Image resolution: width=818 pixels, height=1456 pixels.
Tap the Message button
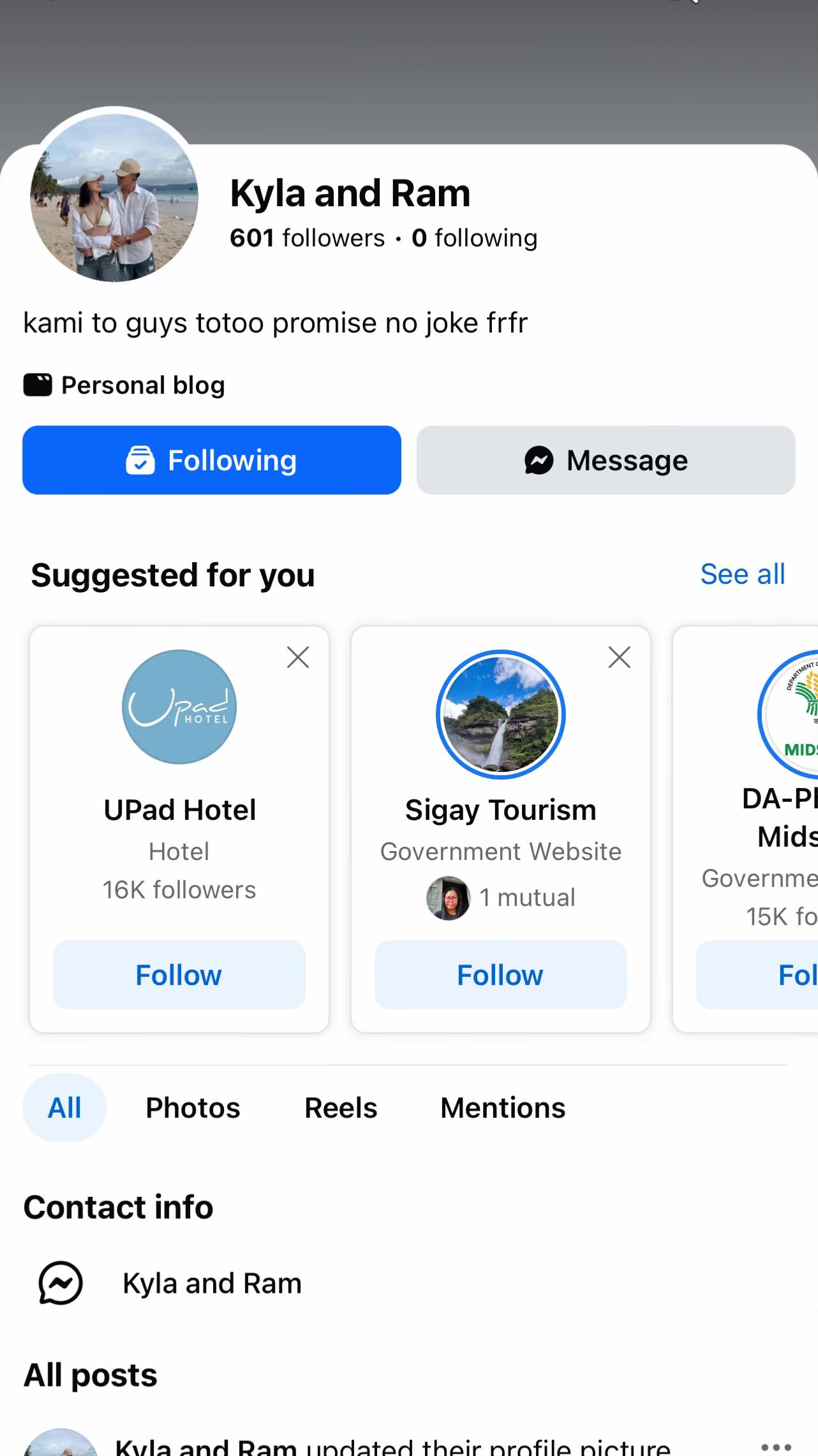606,460
